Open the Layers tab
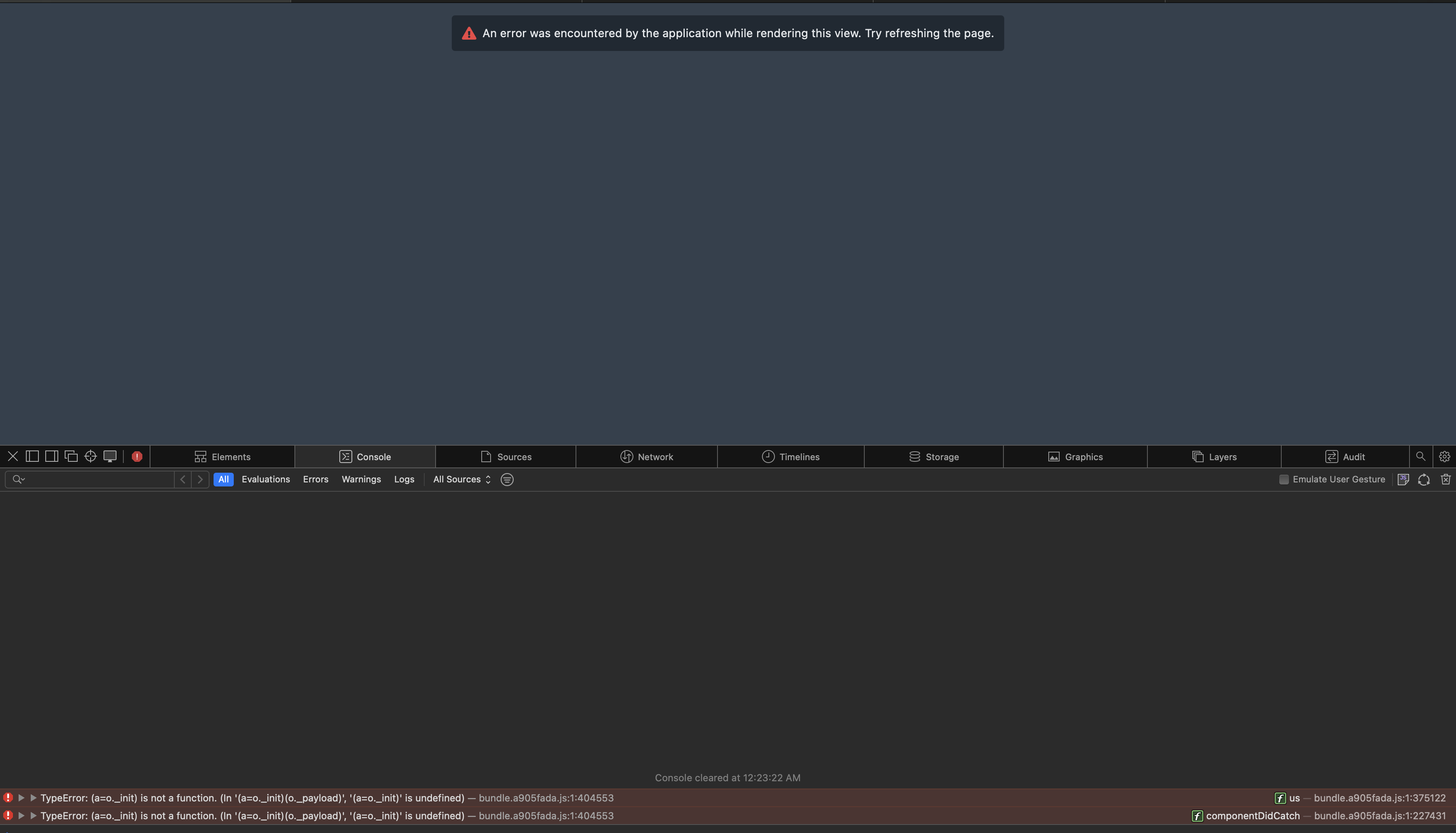The height and width of the screenshot is (833, 1456). coord(1214,457)
